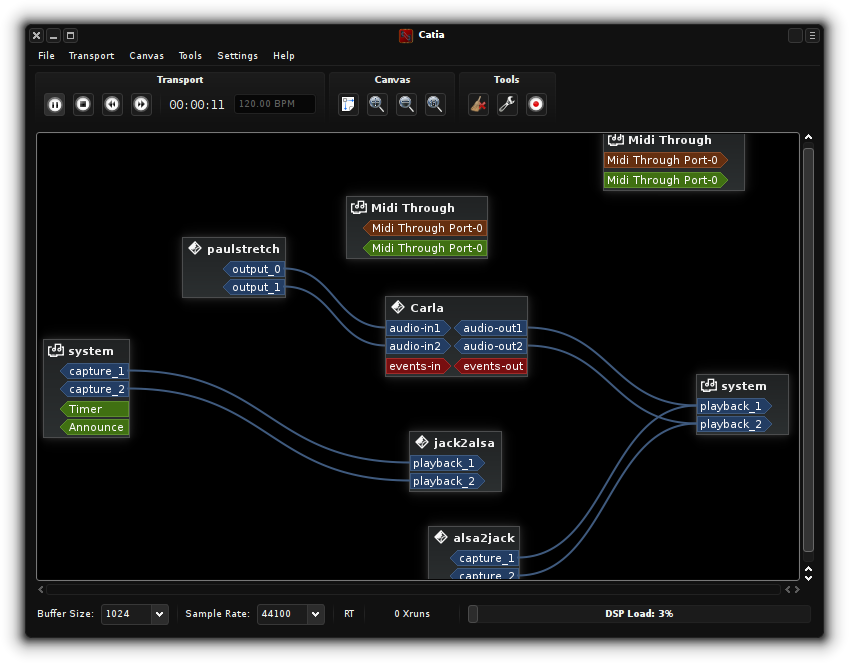849x663 pixels.
Task: Open the Canvas menu
Action: [x=146, y=56]
